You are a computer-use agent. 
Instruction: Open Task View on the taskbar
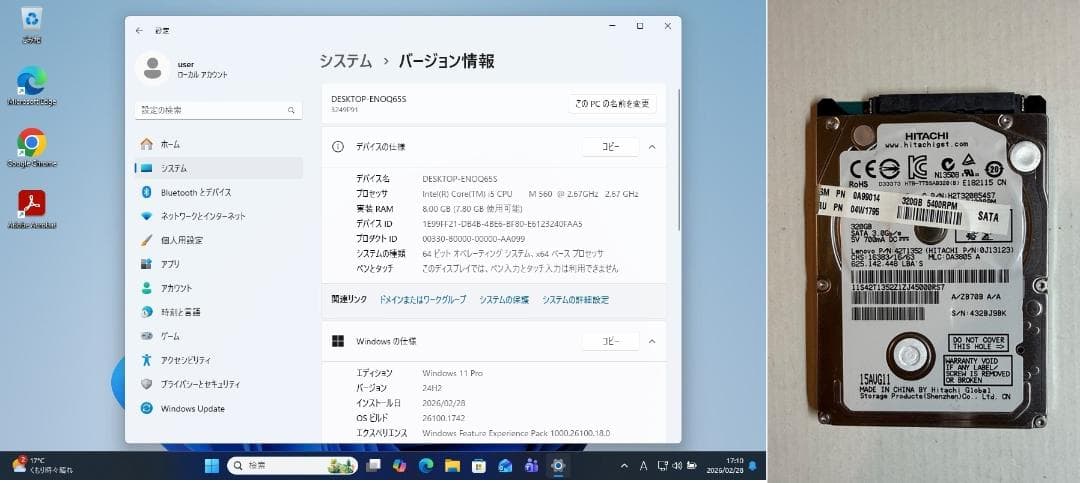(373, 466)
